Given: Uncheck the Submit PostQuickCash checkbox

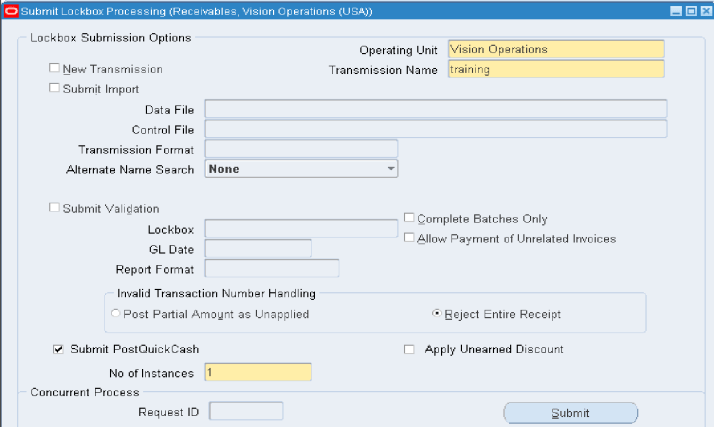Looking at the screenshot, I should coord(57,349).
